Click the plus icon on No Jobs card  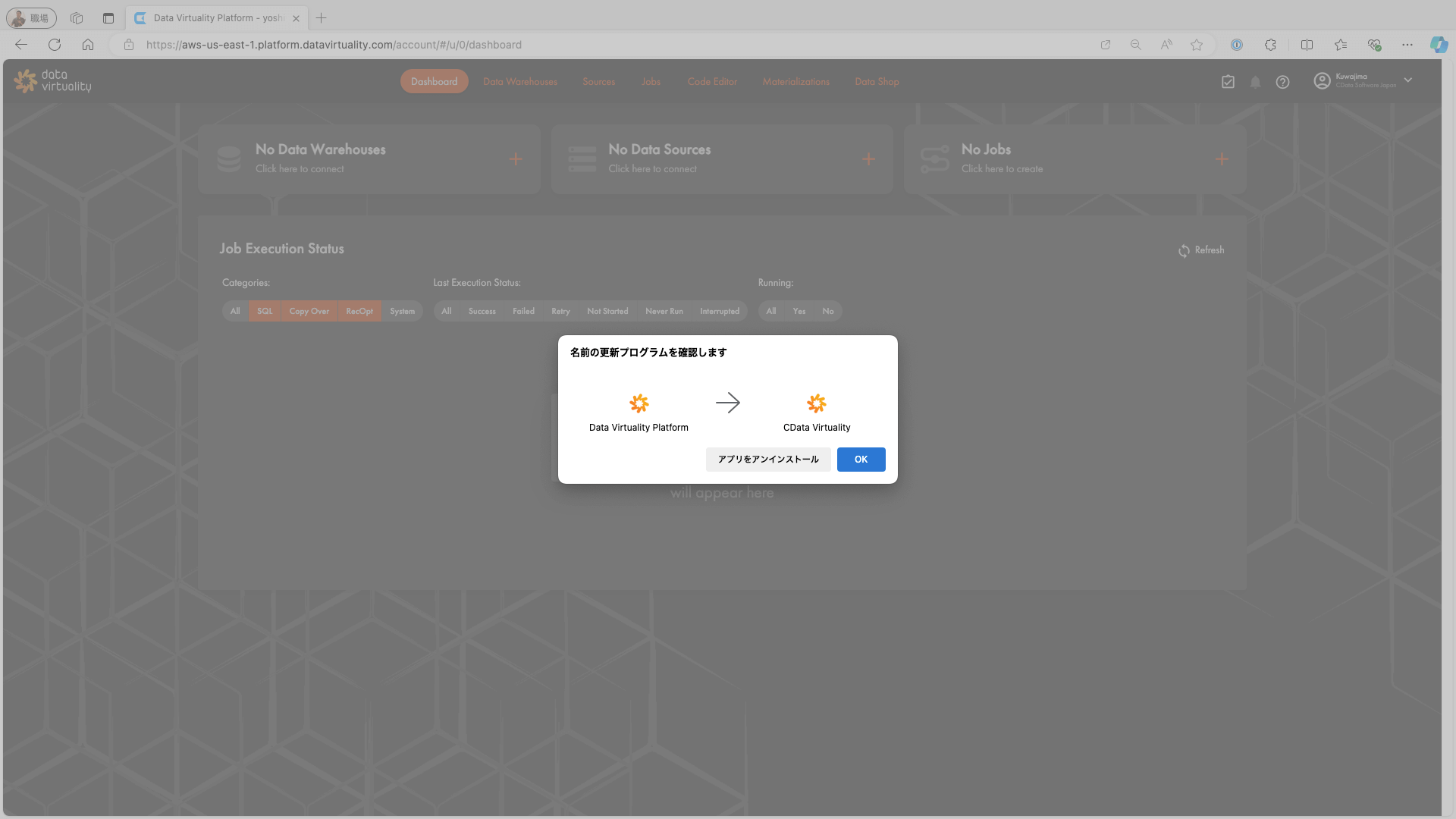coord(1222,159)
